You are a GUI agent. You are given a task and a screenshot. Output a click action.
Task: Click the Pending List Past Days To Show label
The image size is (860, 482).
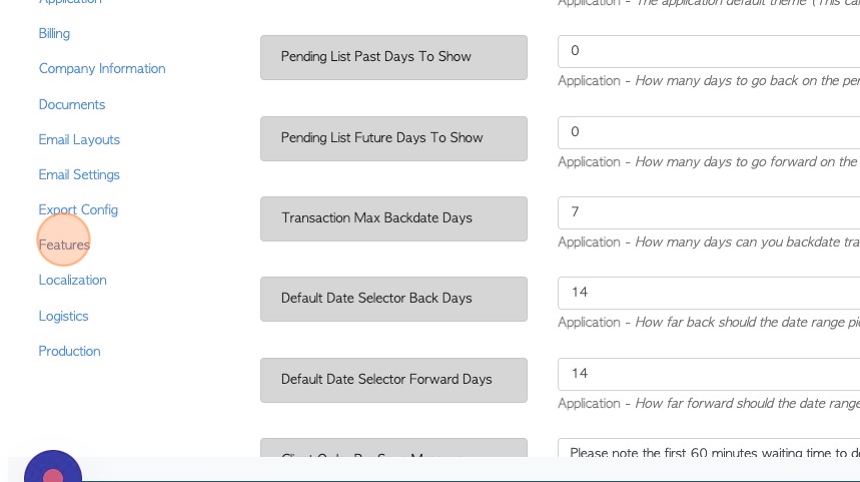click(x=394, y=58)
